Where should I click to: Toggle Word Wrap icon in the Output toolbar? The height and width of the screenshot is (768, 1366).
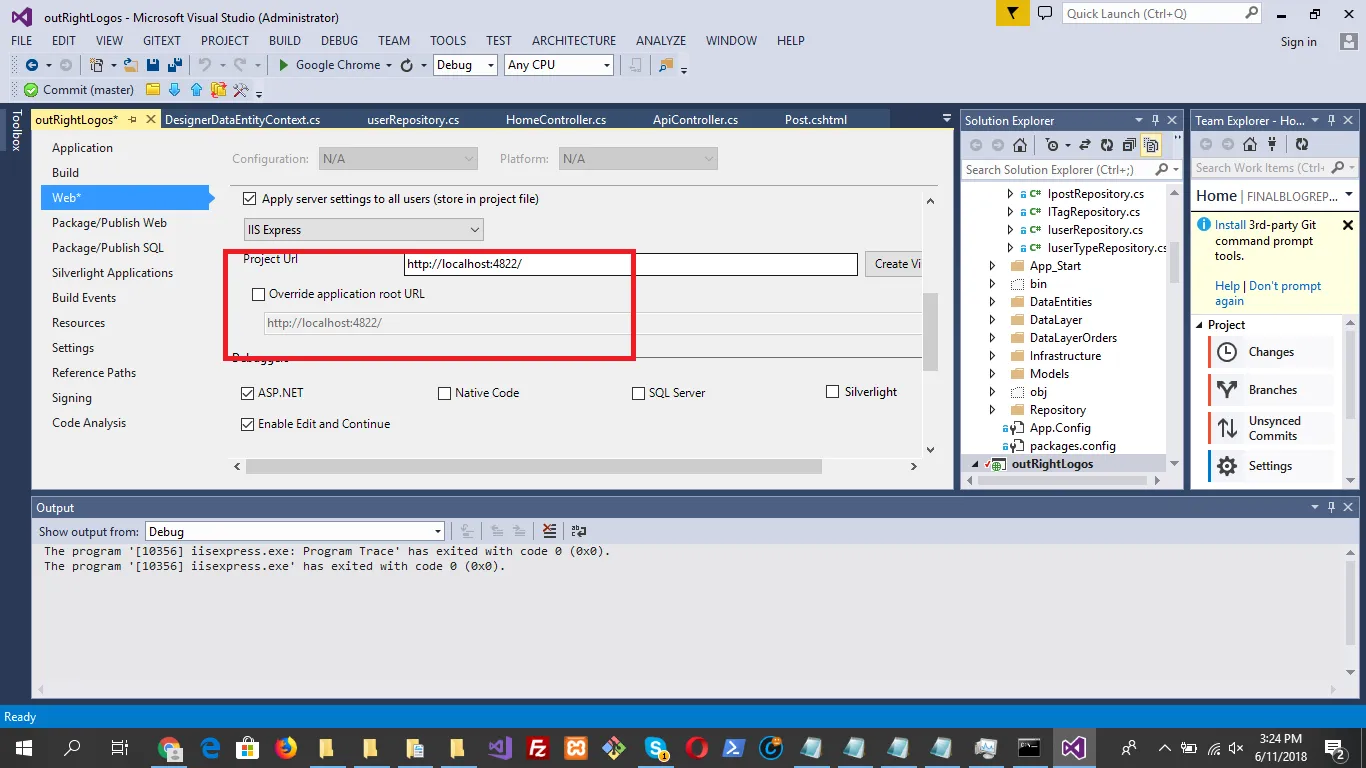[579, 531]
